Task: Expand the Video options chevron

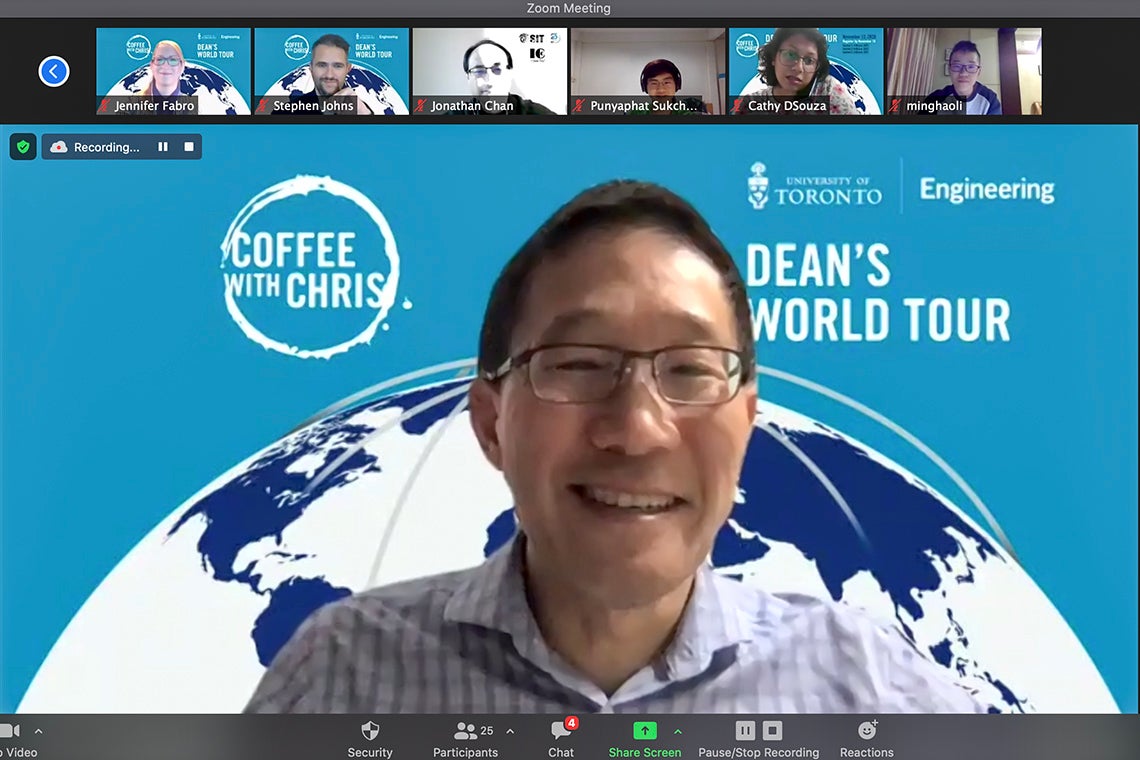Action: pyautogui.click(x=39, y=731)
